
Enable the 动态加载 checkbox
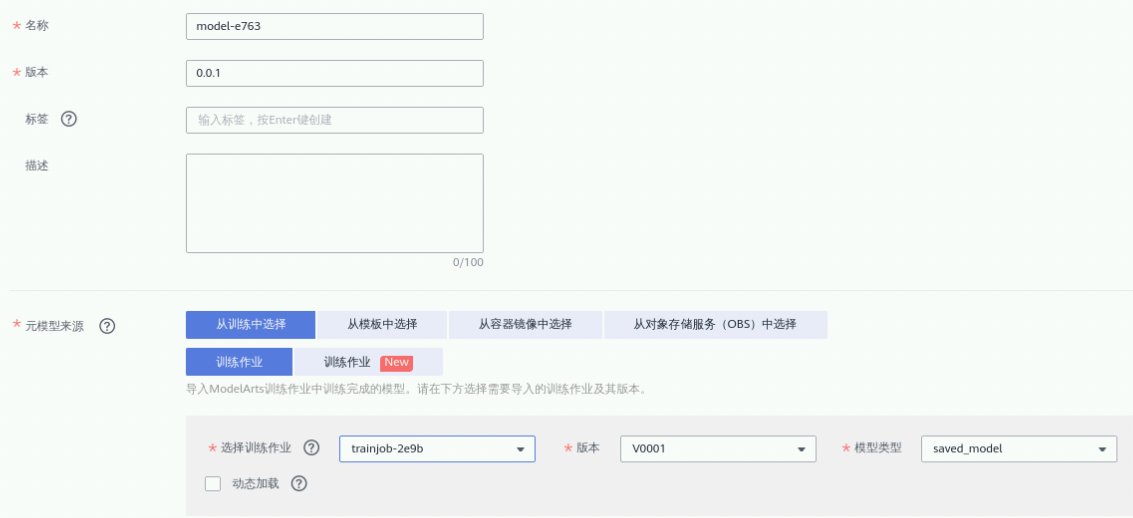click(212, 484)
